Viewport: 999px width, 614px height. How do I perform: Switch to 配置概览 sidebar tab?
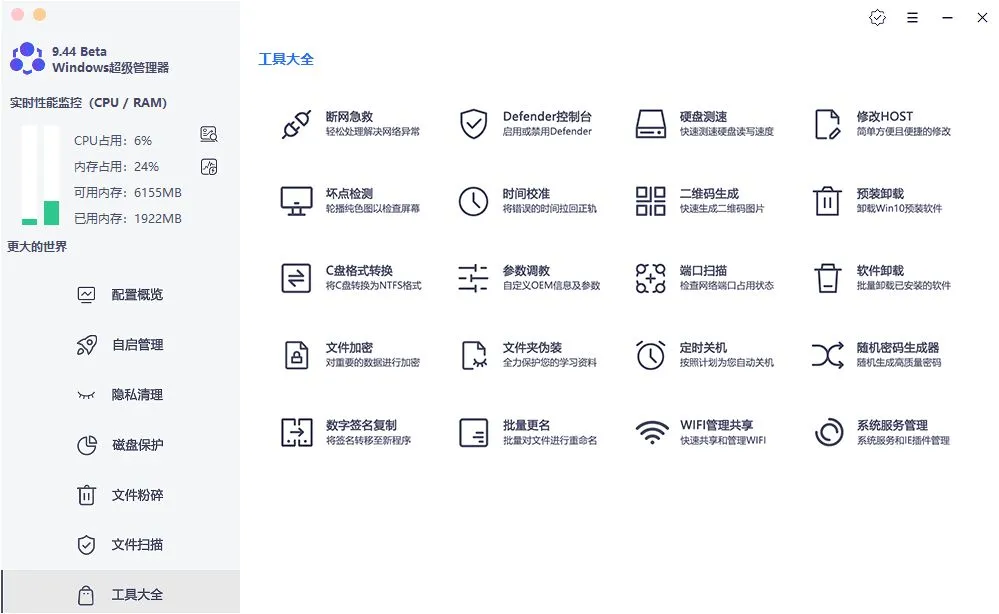click(x=137, y=295)
